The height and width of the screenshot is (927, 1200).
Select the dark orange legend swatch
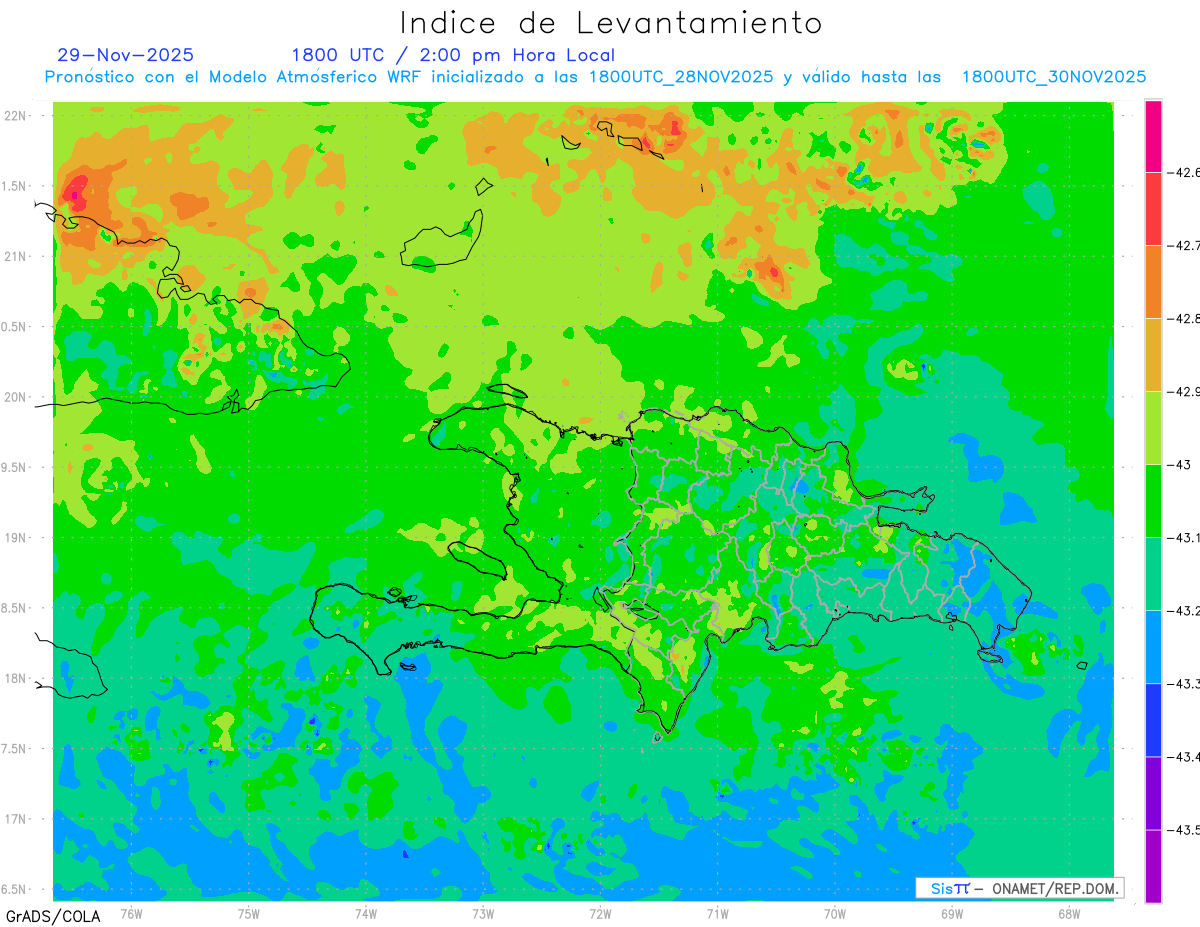pos(1153,281)
